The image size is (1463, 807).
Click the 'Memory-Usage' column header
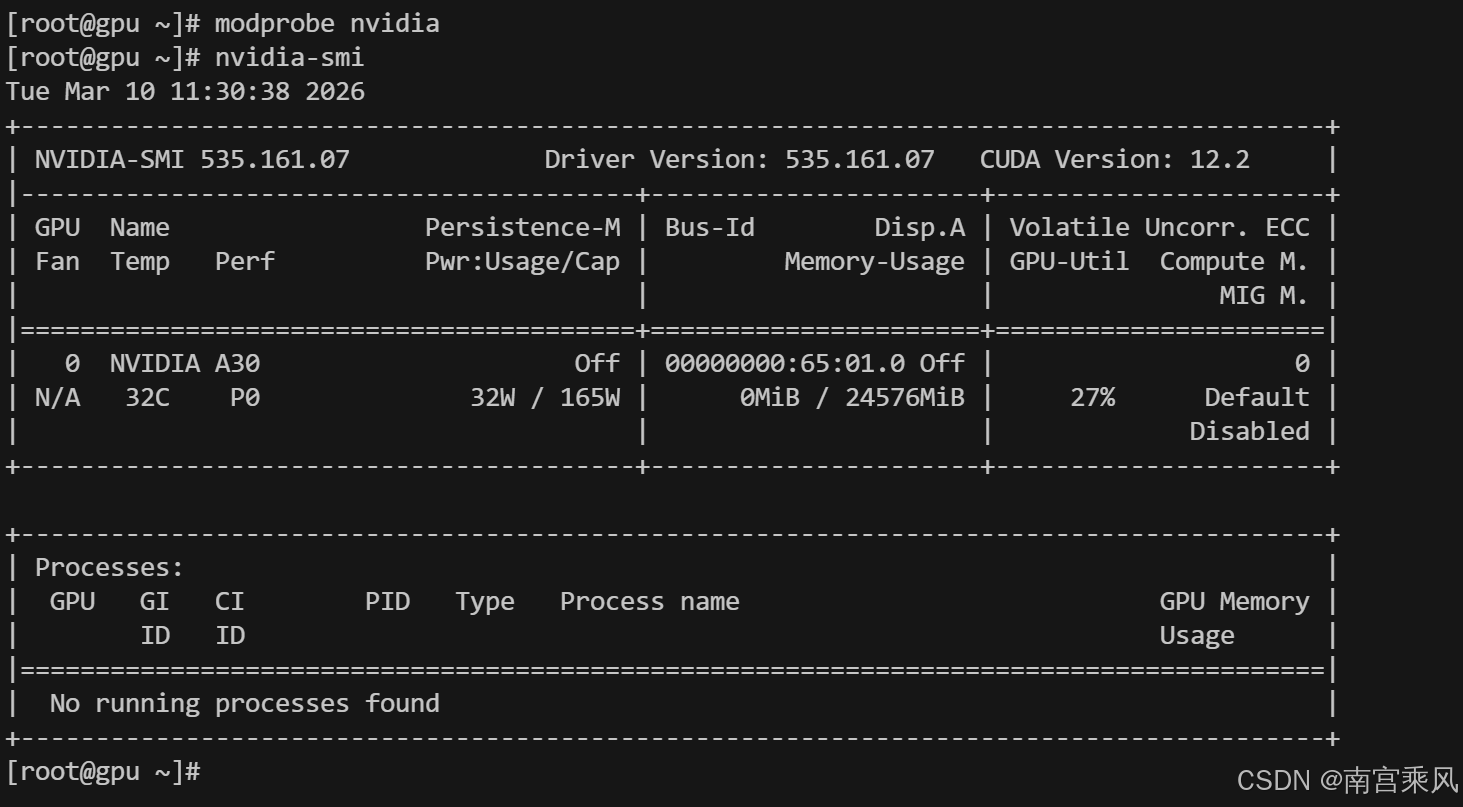pyautogui.click(x=875, y=261)
